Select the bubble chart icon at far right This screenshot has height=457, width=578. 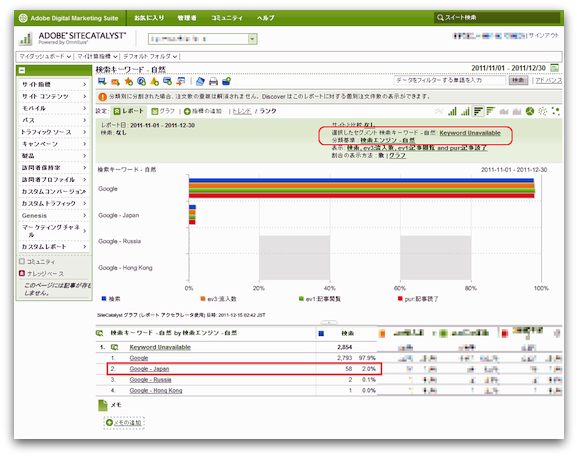[x=556, y=111]
